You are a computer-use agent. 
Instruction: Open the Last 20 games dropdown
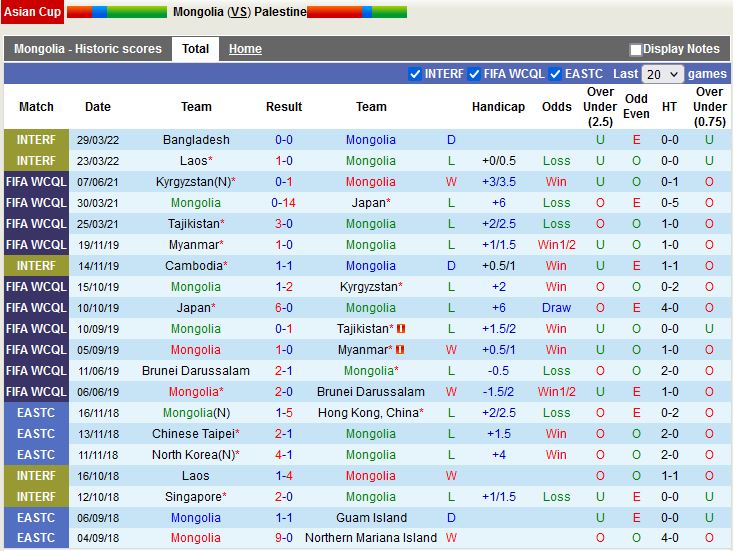coord(663,74)
